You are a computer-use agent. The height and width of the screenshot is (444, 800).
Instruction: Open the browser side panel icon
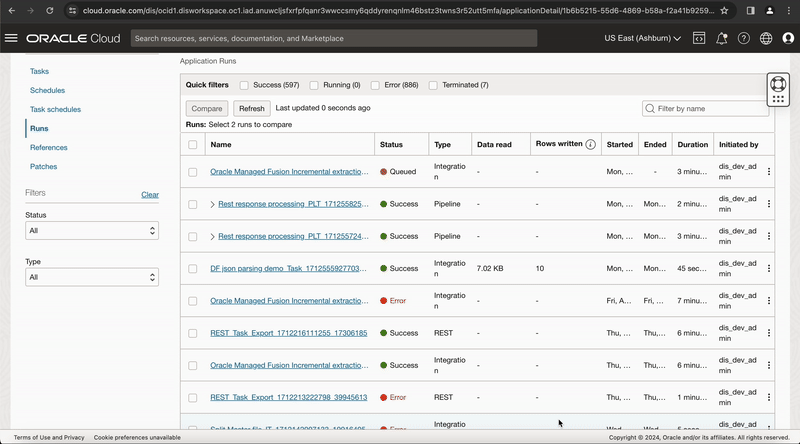pos(751,10)
